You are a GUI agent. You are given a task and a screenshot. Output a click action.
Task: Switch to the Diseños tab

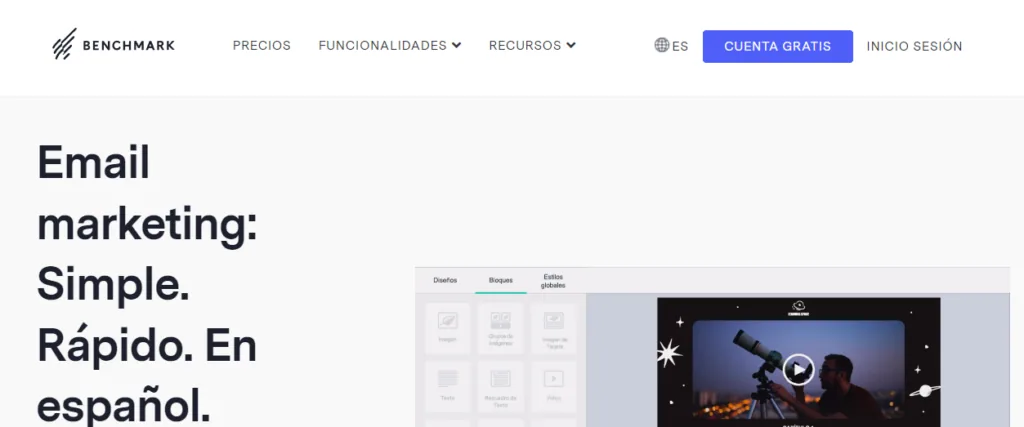click(445, 280)
